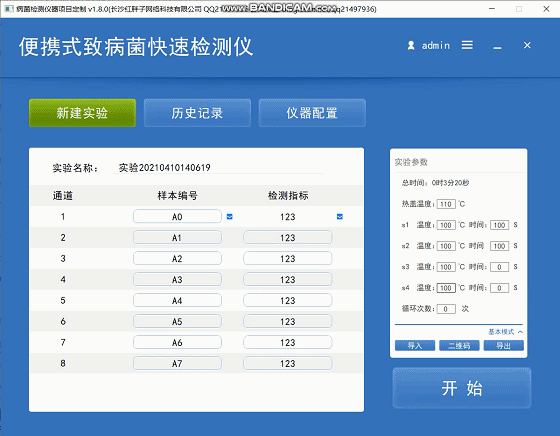Click the s1 temperature field
Image resolution: width=560 pixels, height=436 pixels.
point(446,225)
